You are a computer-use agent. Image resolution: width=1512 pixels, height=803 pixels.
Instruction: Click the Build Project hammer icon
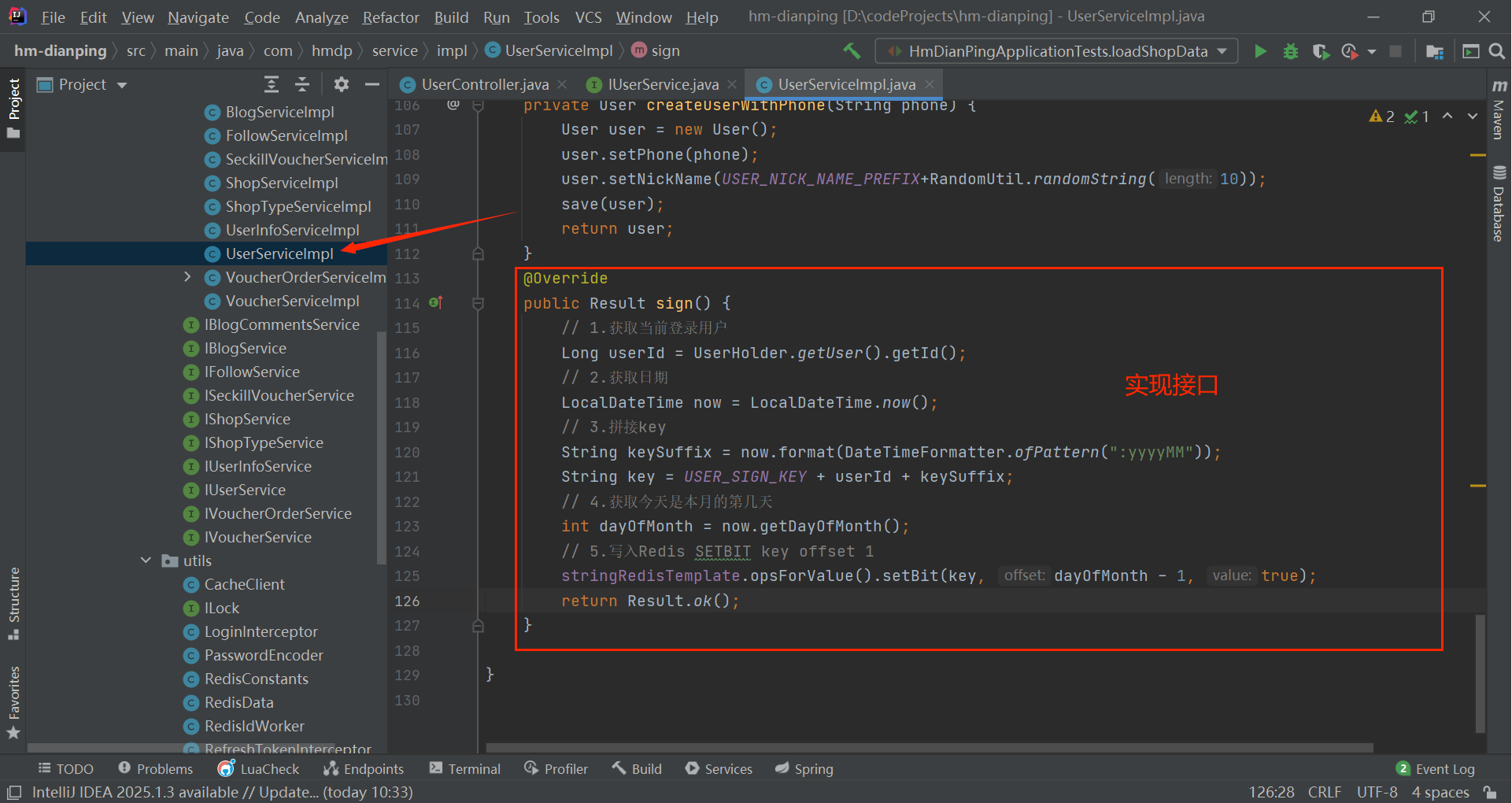852,51
